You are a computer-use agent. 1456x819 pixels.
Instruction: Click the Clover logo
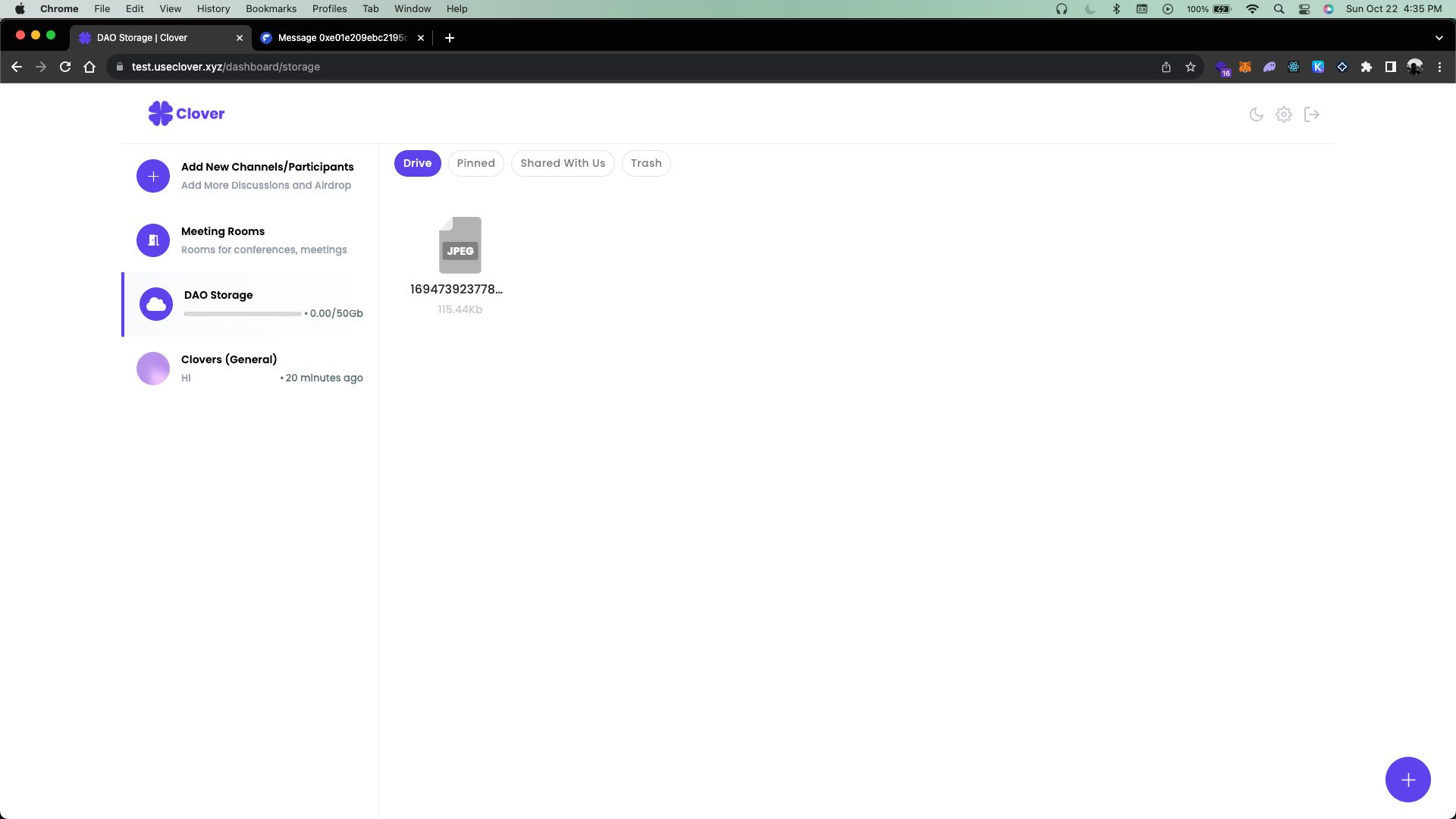point(187,114)
